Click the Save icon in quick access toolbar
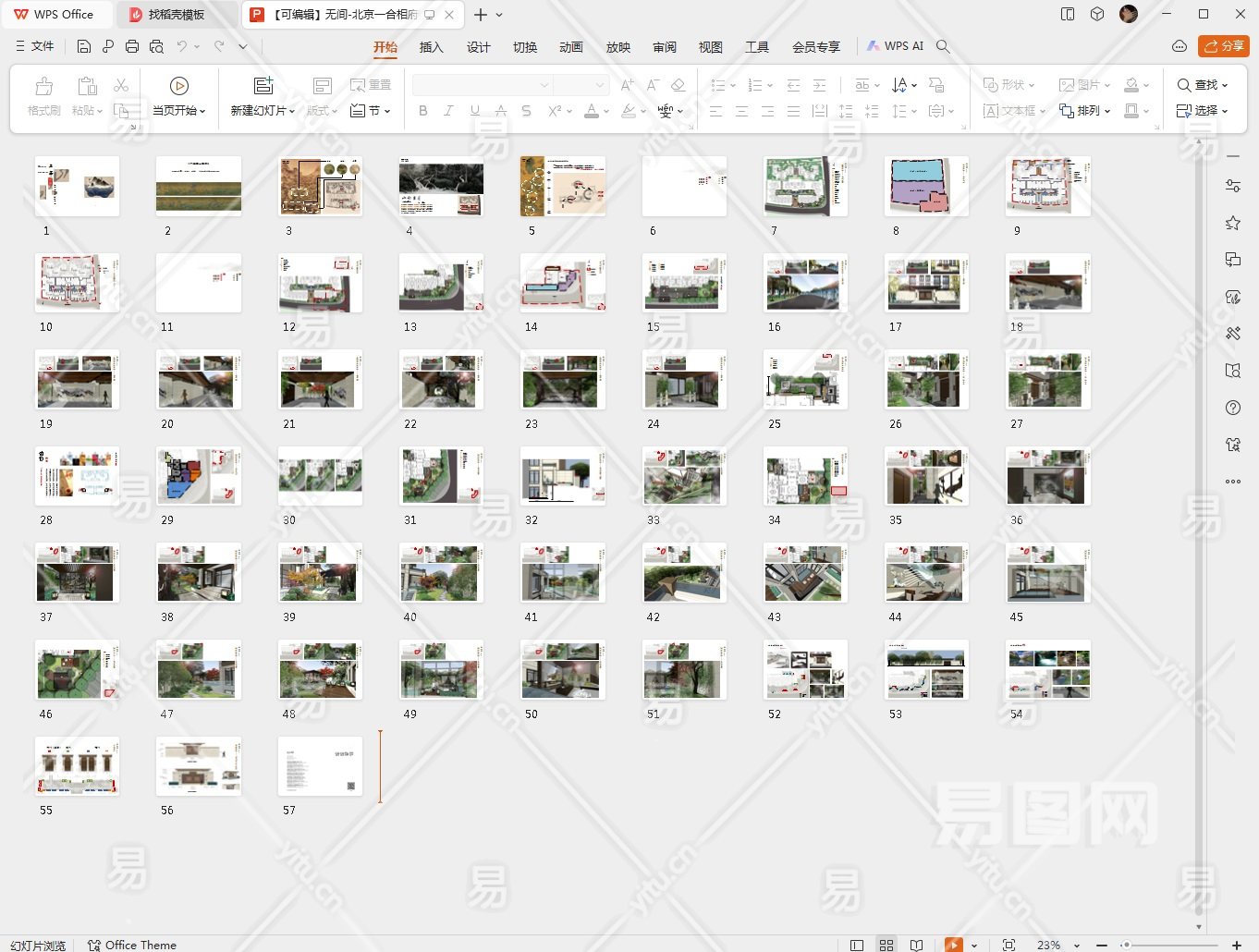This screenshot has height=952, width=1259. 84,46
